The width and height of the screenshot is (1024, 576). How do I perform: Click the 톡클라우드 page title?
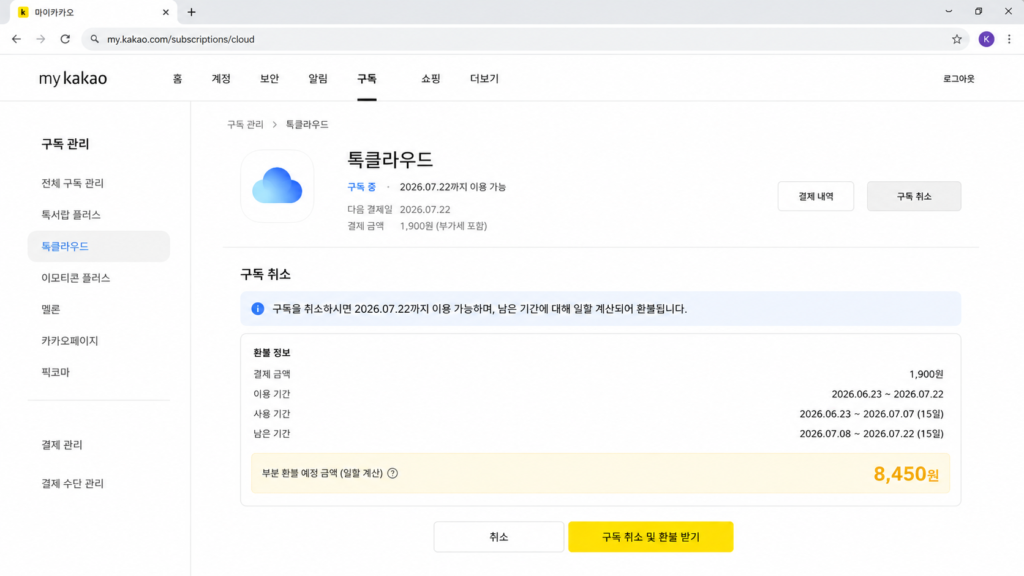pyautogui.click(x=390, y=159)
